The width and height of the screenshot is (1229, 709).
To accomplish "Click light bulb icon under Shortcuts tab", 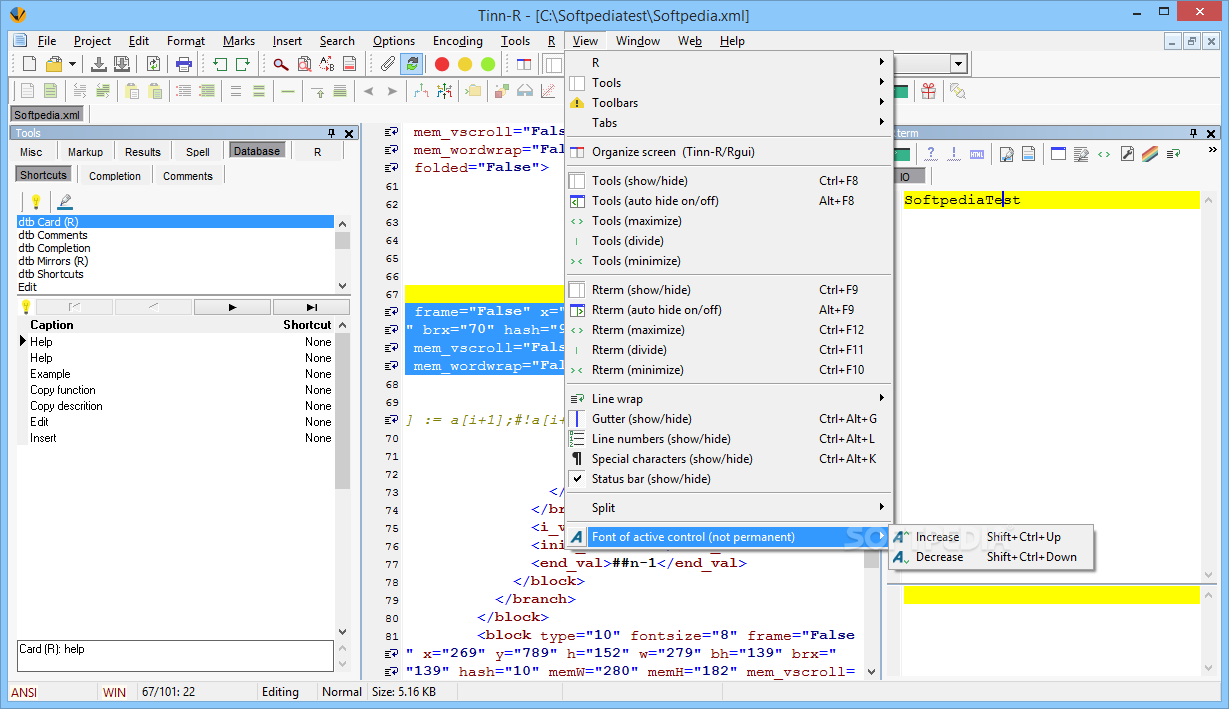I will point(35,201).
